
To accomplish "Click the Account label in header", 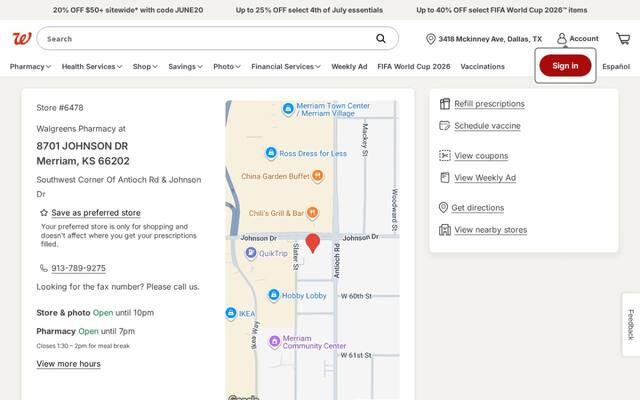I will (584, 38).
